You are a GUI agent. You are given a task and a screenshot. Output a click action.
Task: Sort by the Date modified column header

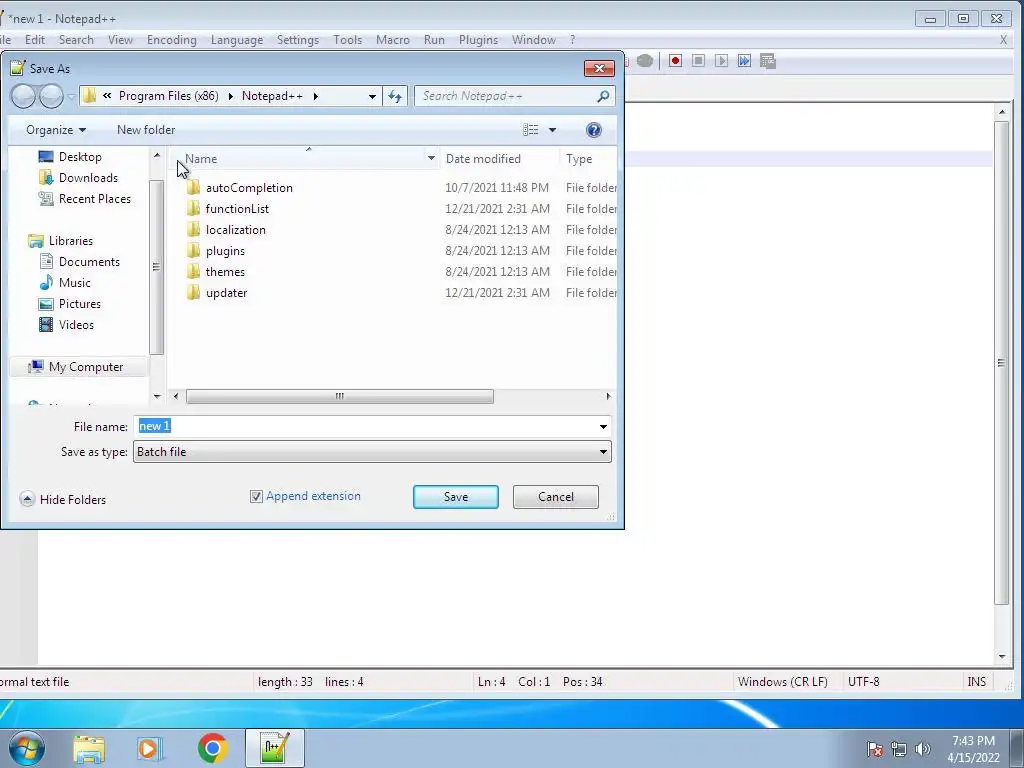click(483, 159)
